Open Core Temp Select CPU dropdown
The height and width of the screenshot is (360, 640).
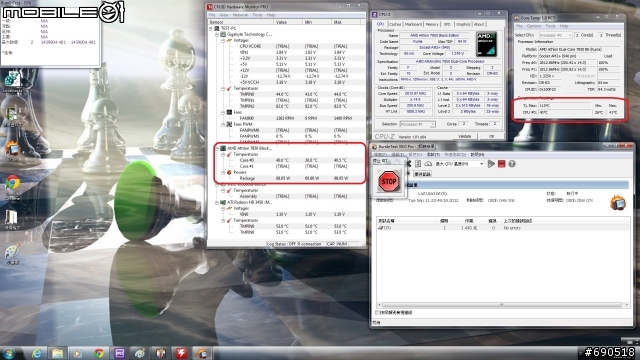coord(556,35)
